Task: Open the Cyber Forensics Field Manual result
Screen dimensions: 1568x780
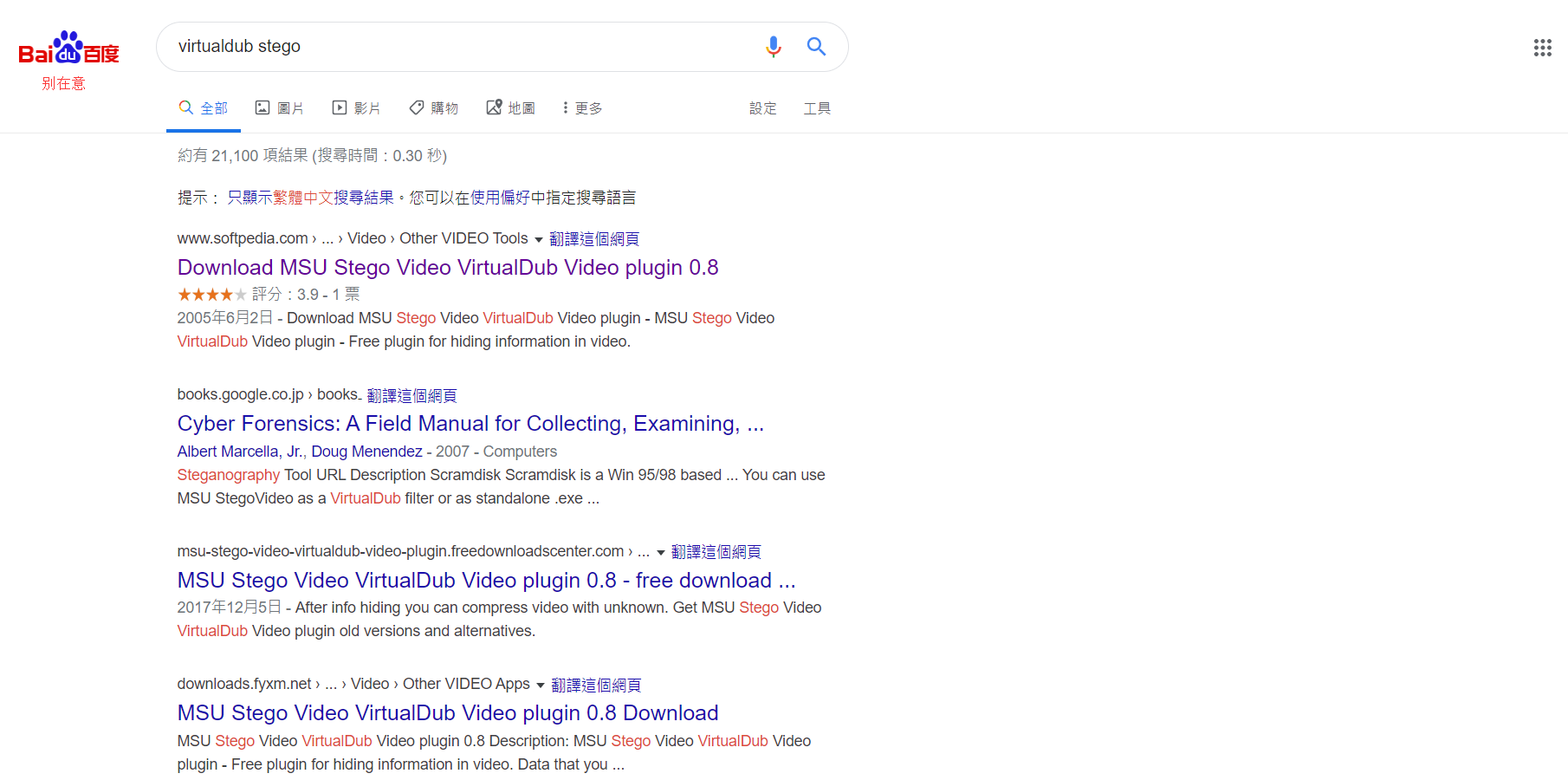Action: coord(470,424)
